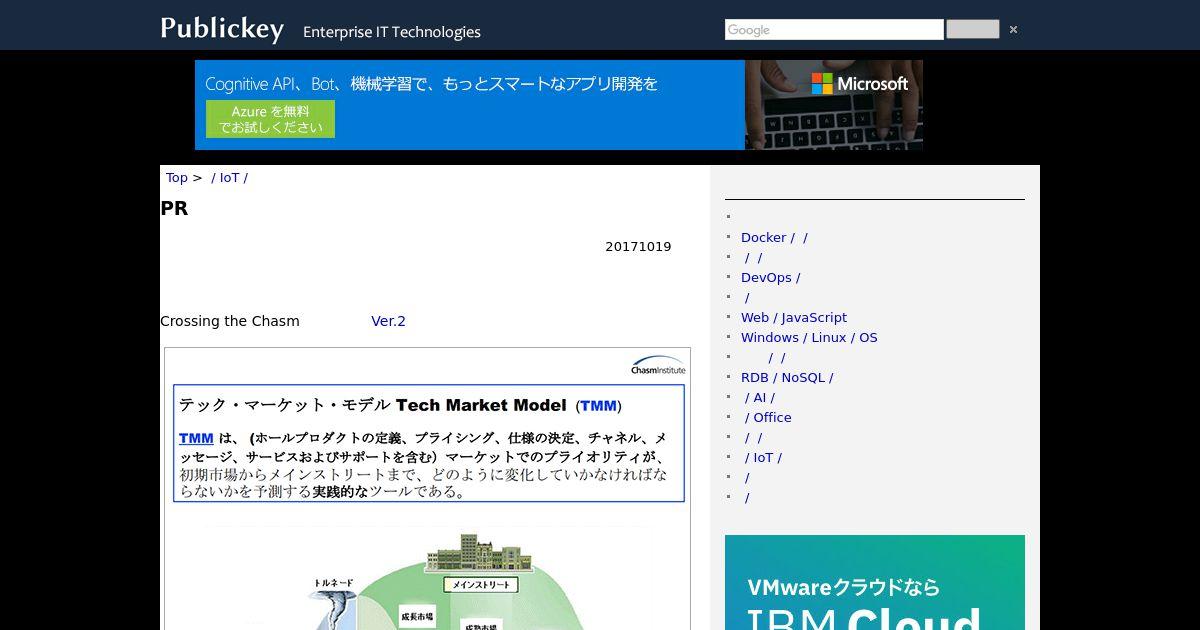Click the Main Street building icon in diagram
The height and width of the screenshot is (630, 1200).
pyautogui.click(x=480, y=553)
